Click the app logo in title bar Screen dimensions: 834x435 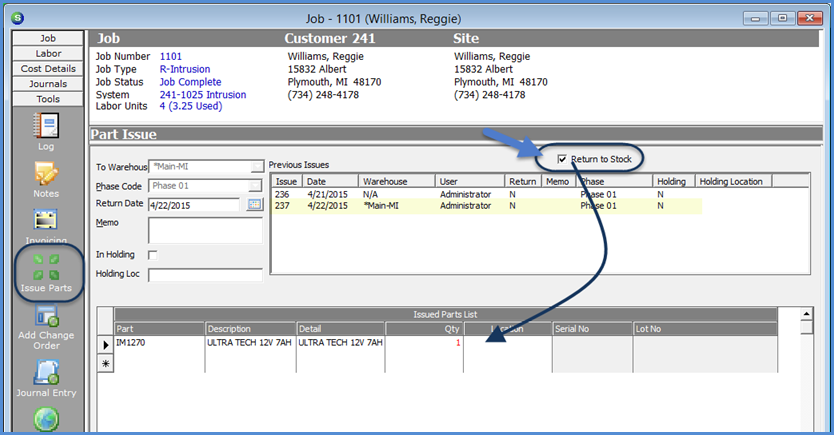18,18
